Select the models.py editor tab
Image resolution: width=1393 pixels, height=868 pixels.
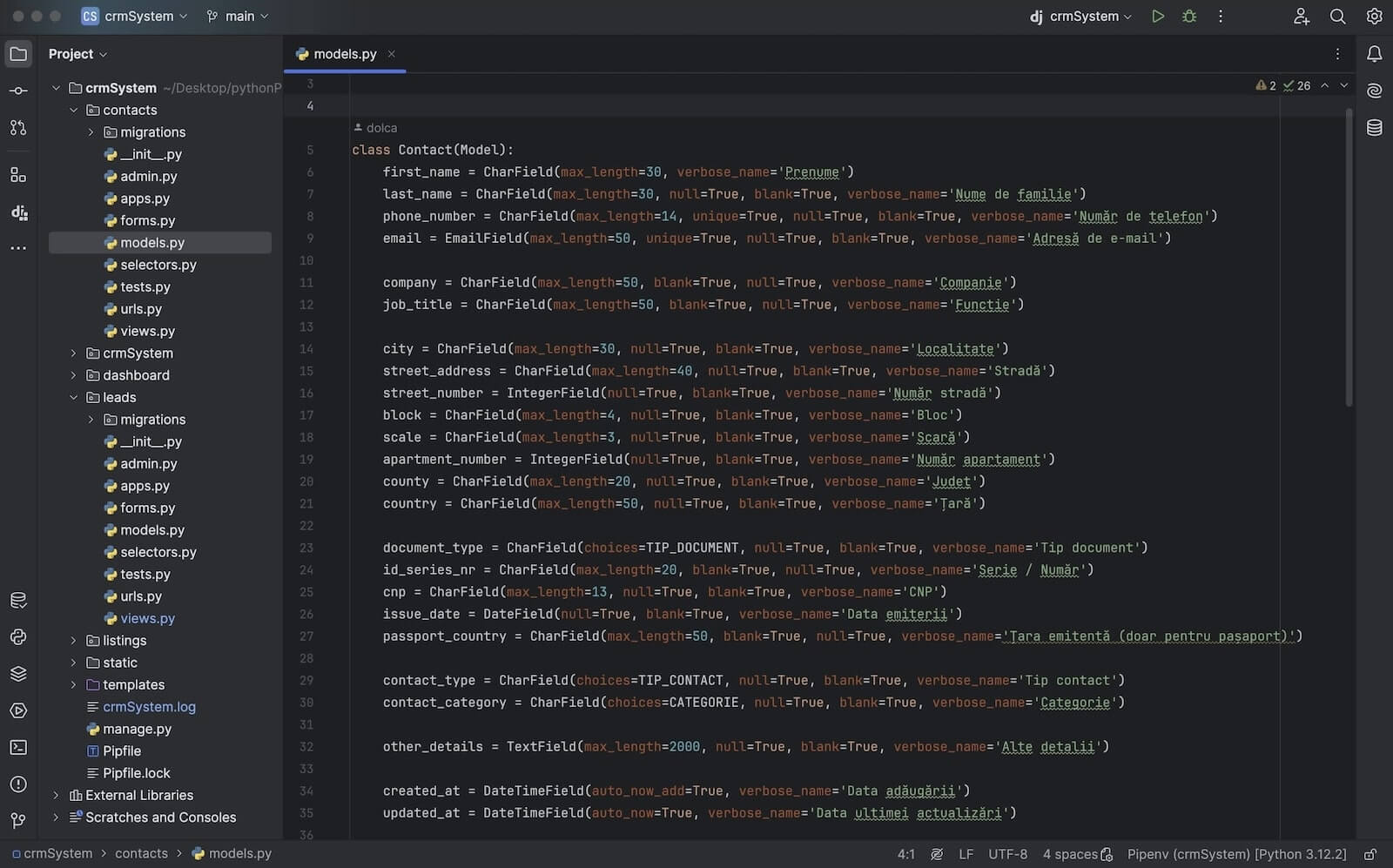pos(344,54)
